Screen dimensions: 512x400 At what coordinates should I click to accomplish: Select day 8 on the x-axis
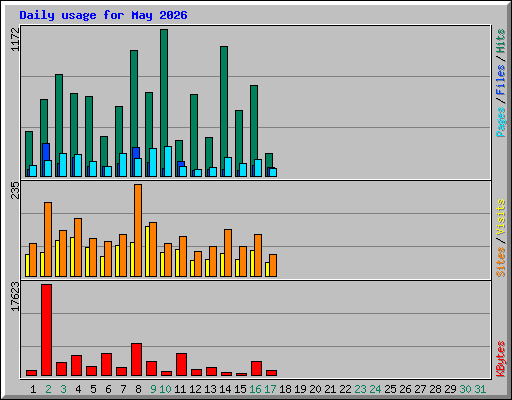(138, 389)
